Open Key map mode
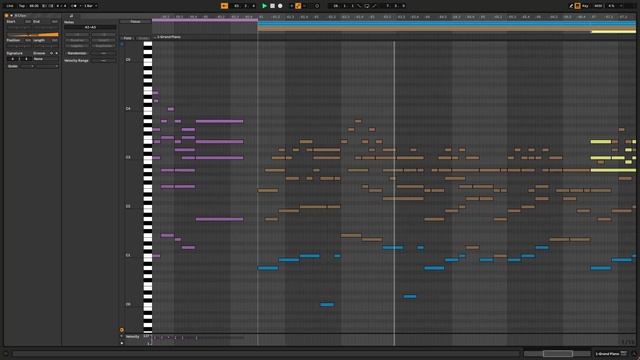Screen dimensions: 640x360 click(x=585, y=6)
